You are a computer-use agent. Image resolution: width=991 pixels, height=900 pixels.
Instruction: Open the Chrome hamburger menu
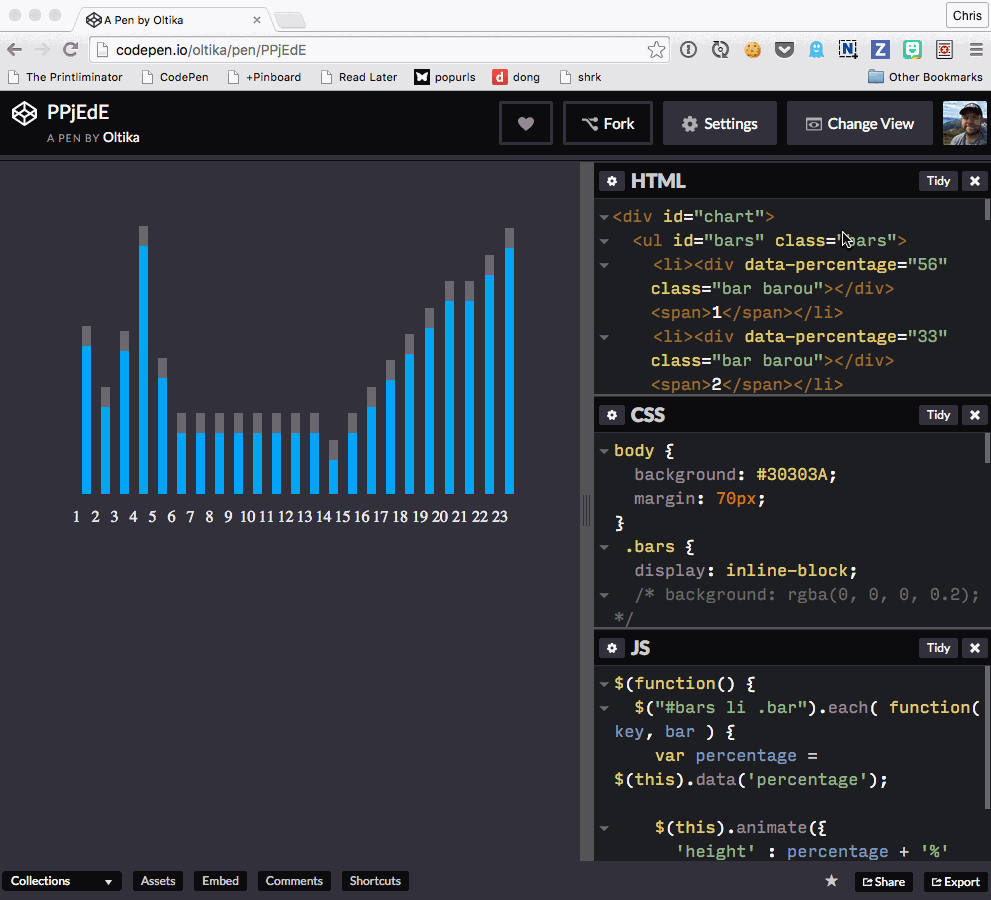[x=976, y=49]
